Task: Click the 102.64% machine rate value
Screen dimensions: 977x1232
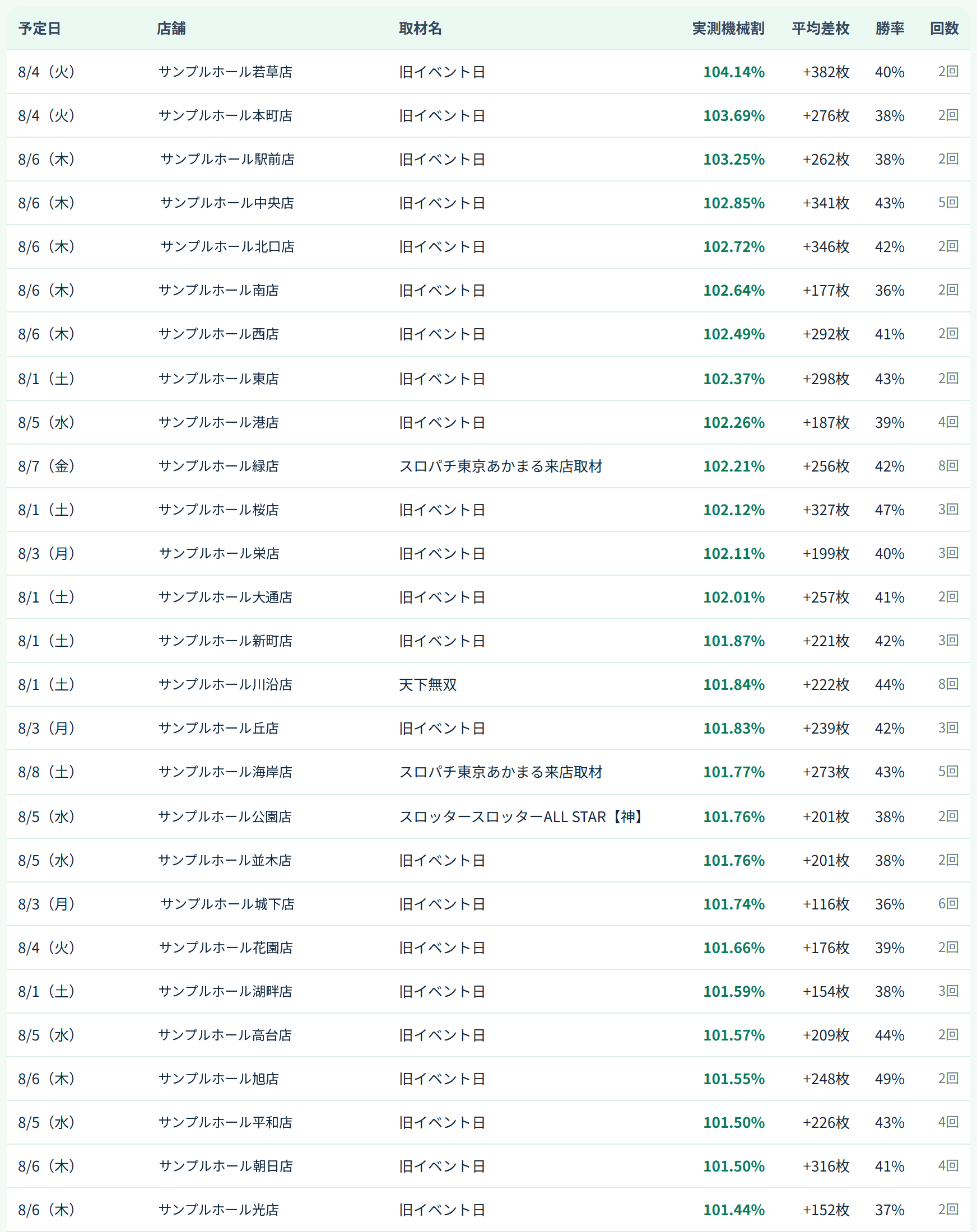Action: pyautogui.click(x=733, y=290)
